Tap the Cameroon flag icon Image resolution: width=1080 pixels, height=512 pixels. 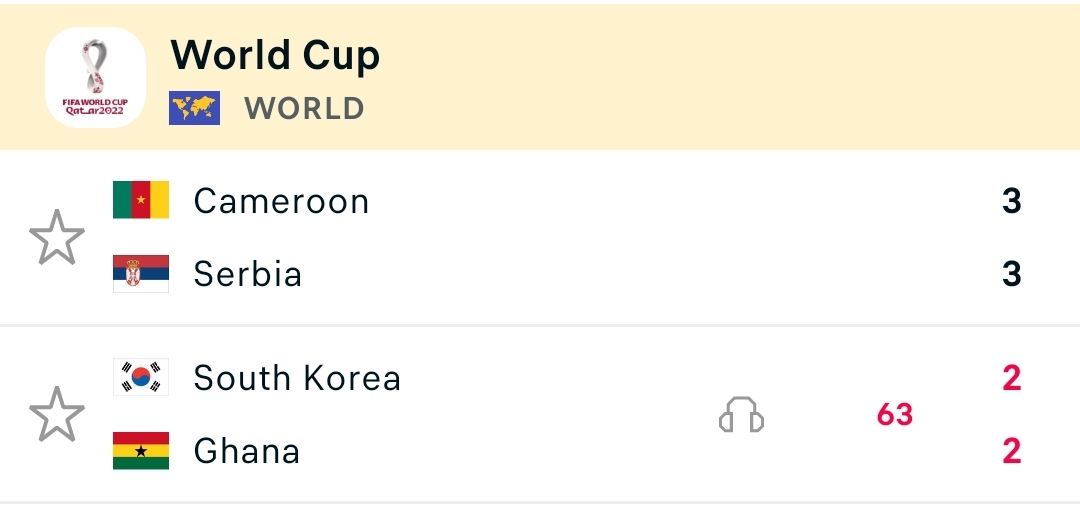pos(141,200)
